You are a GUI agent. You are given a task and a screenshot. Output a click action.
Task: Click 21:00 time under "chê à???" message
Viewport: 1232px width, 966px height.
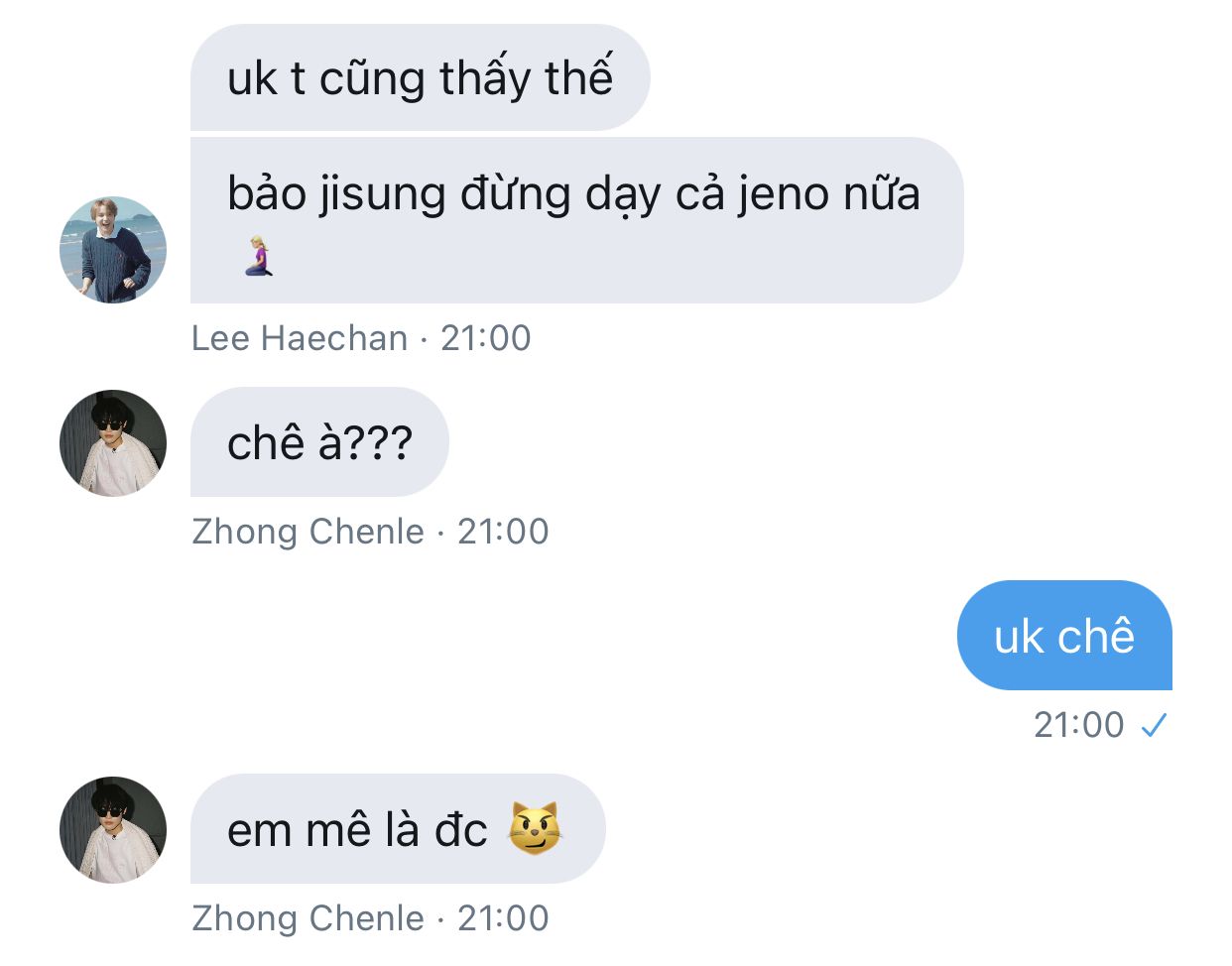pos(503,532)
